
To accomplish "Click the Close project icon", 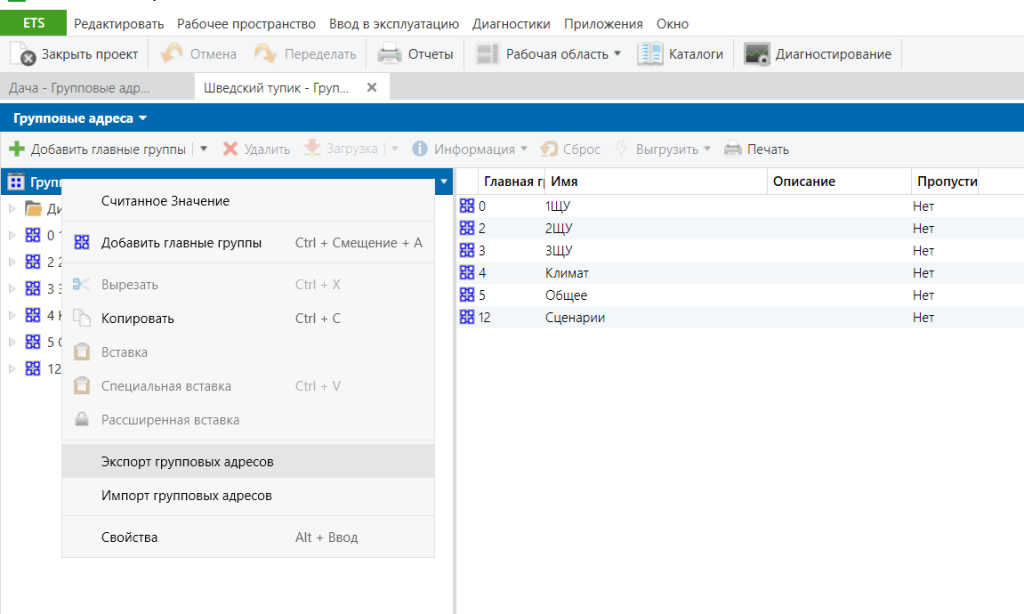I will point(23,54).
